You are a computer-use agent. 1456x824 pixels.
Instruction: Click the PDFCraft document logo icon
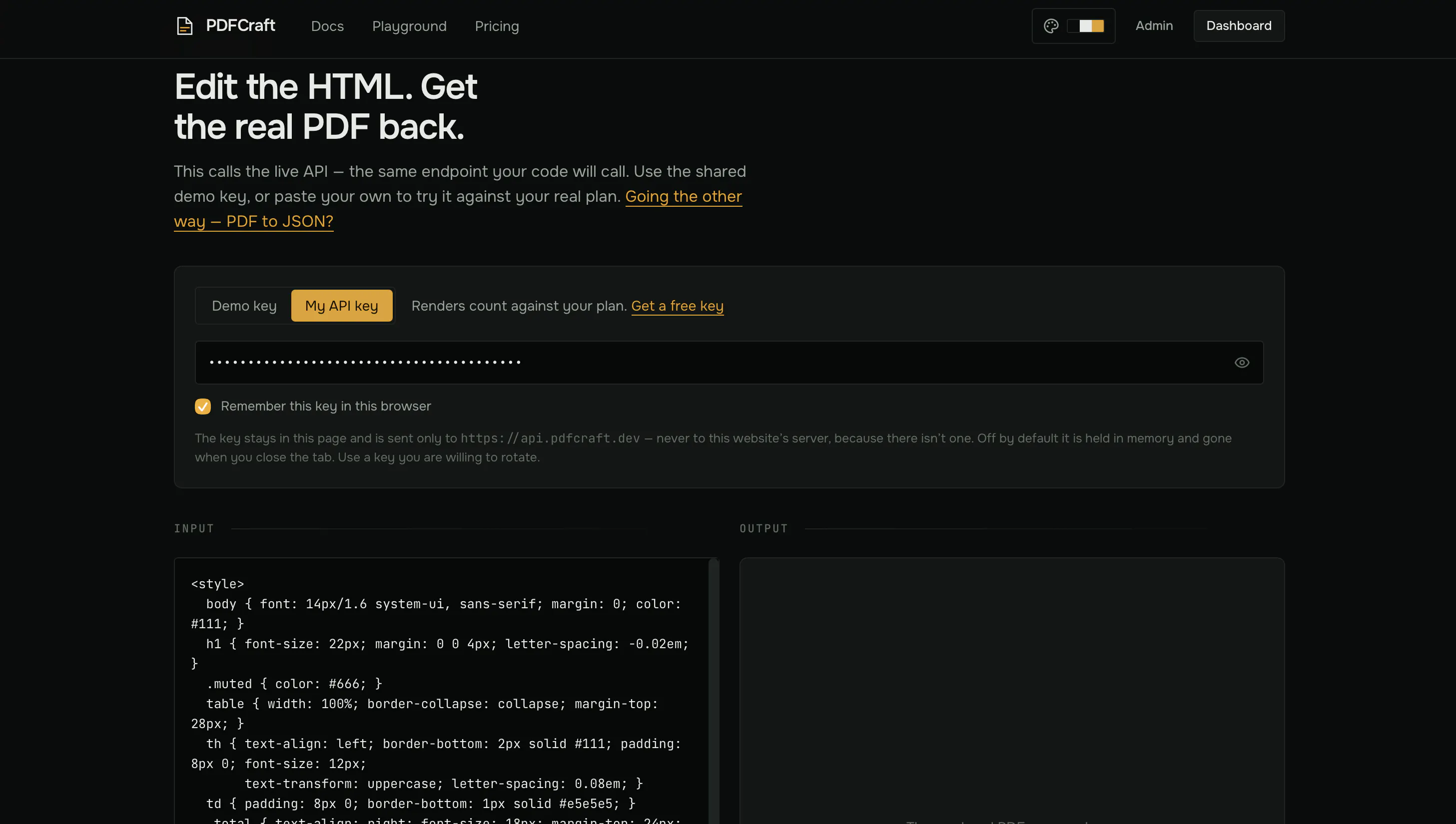coord(184,26)
